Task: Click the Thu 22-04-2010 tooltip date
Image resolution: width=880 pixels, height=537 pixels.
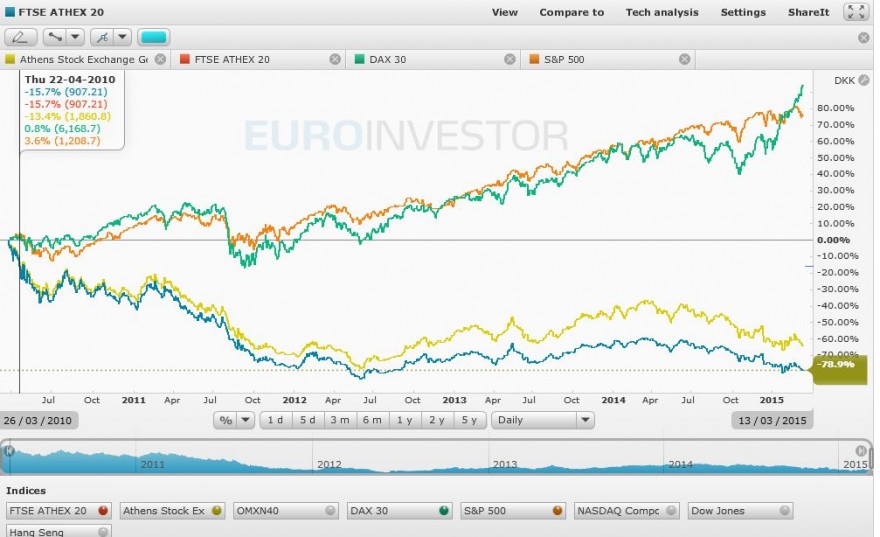Action: pyautogui.click(x=70, y=80)
